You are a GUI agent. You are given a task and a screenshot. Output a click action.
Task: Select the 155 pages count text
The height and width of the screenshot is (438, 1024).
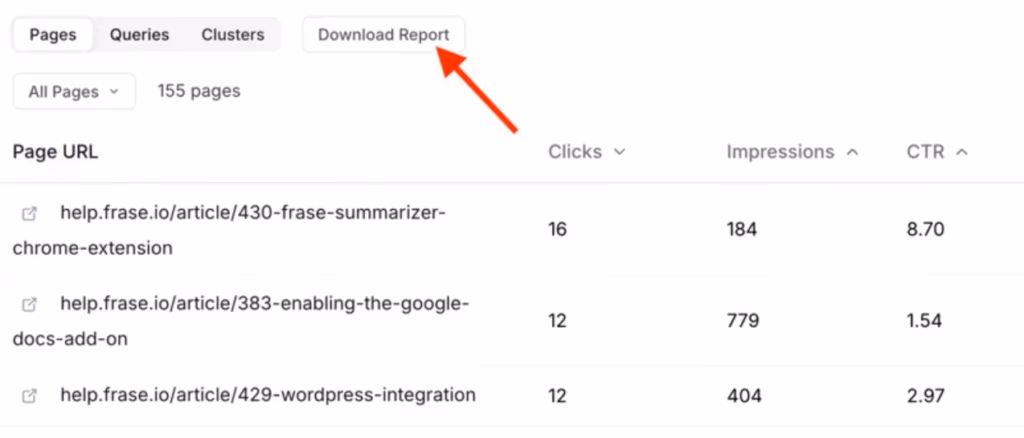point(199,91)
